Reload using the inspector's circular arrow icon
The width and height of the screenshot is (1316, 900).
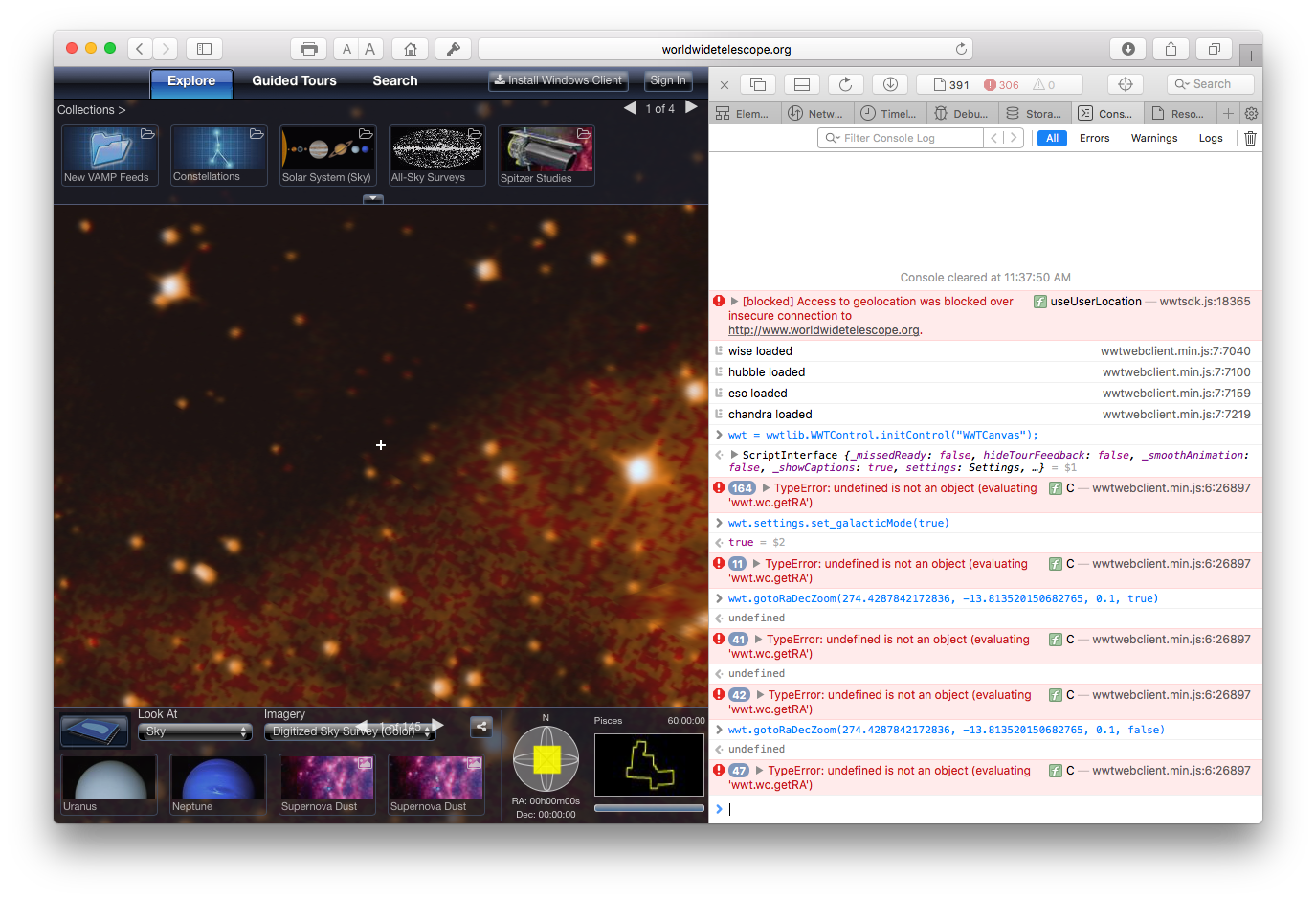[846, 84]
